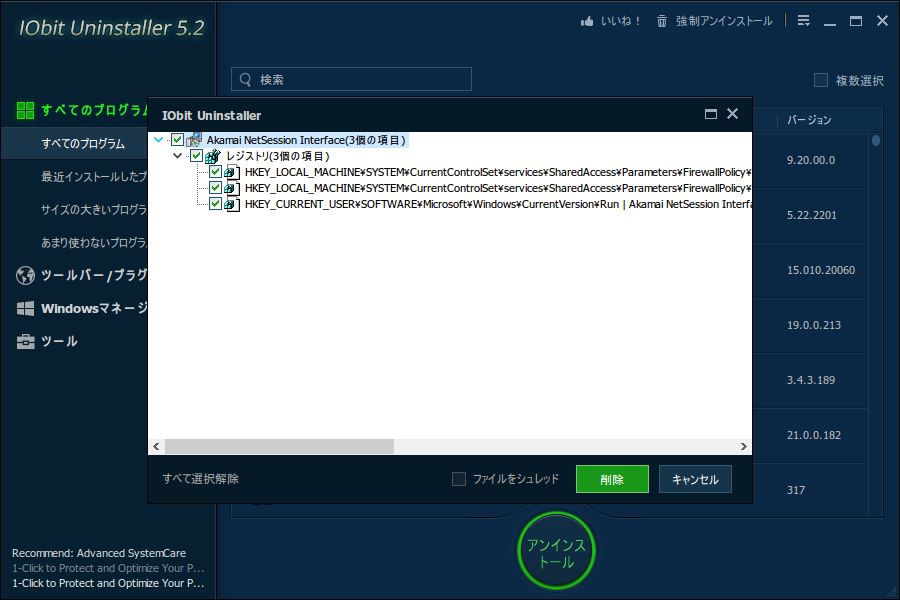Viewport: 900px width, 600px height.
Task: Click the horizontal scrollbar thumb
Action: [x=280, y=447]
